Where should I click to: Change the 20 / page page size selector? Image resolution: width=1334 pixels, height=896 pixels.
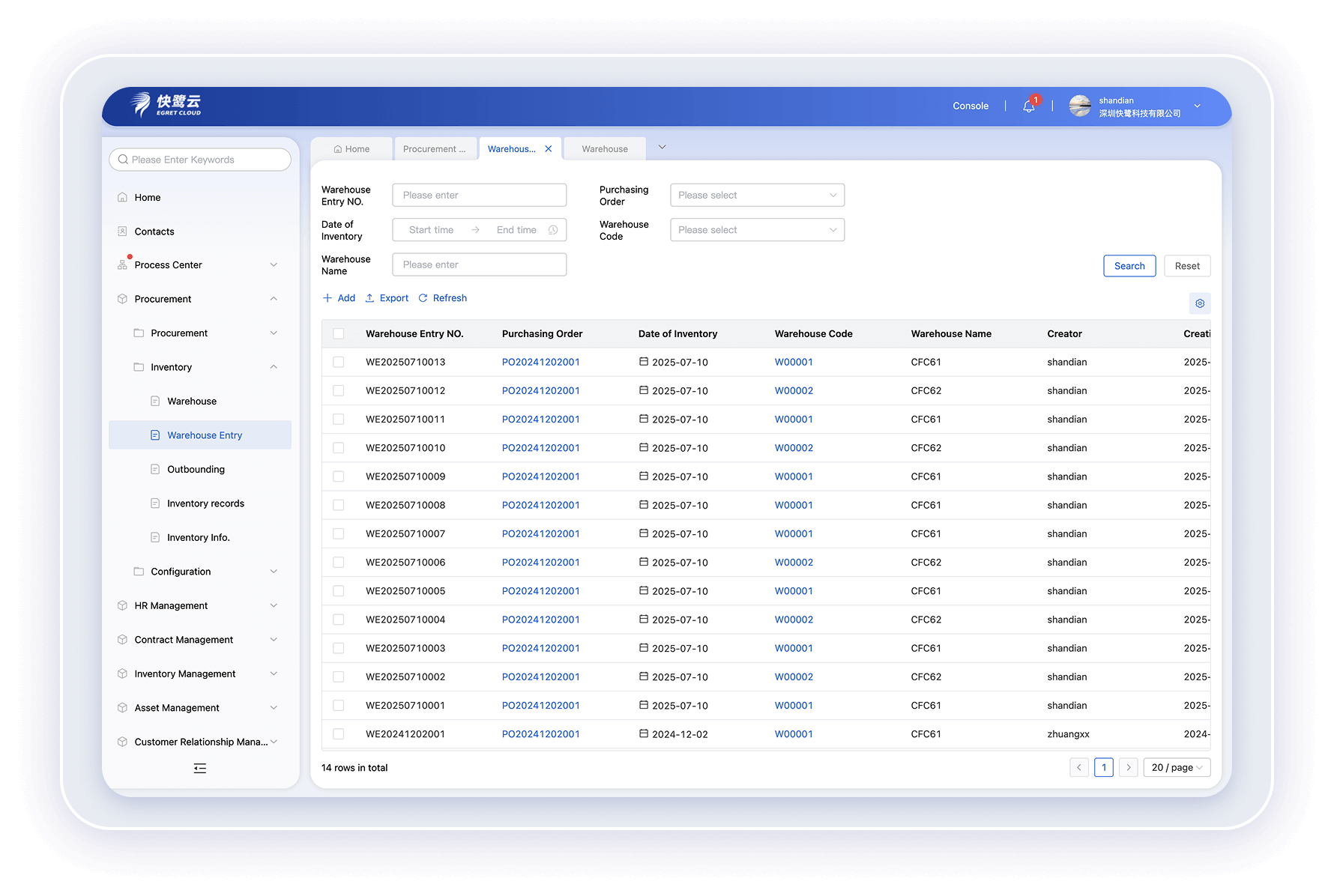pyautogui.click(x=1176, y=767)
